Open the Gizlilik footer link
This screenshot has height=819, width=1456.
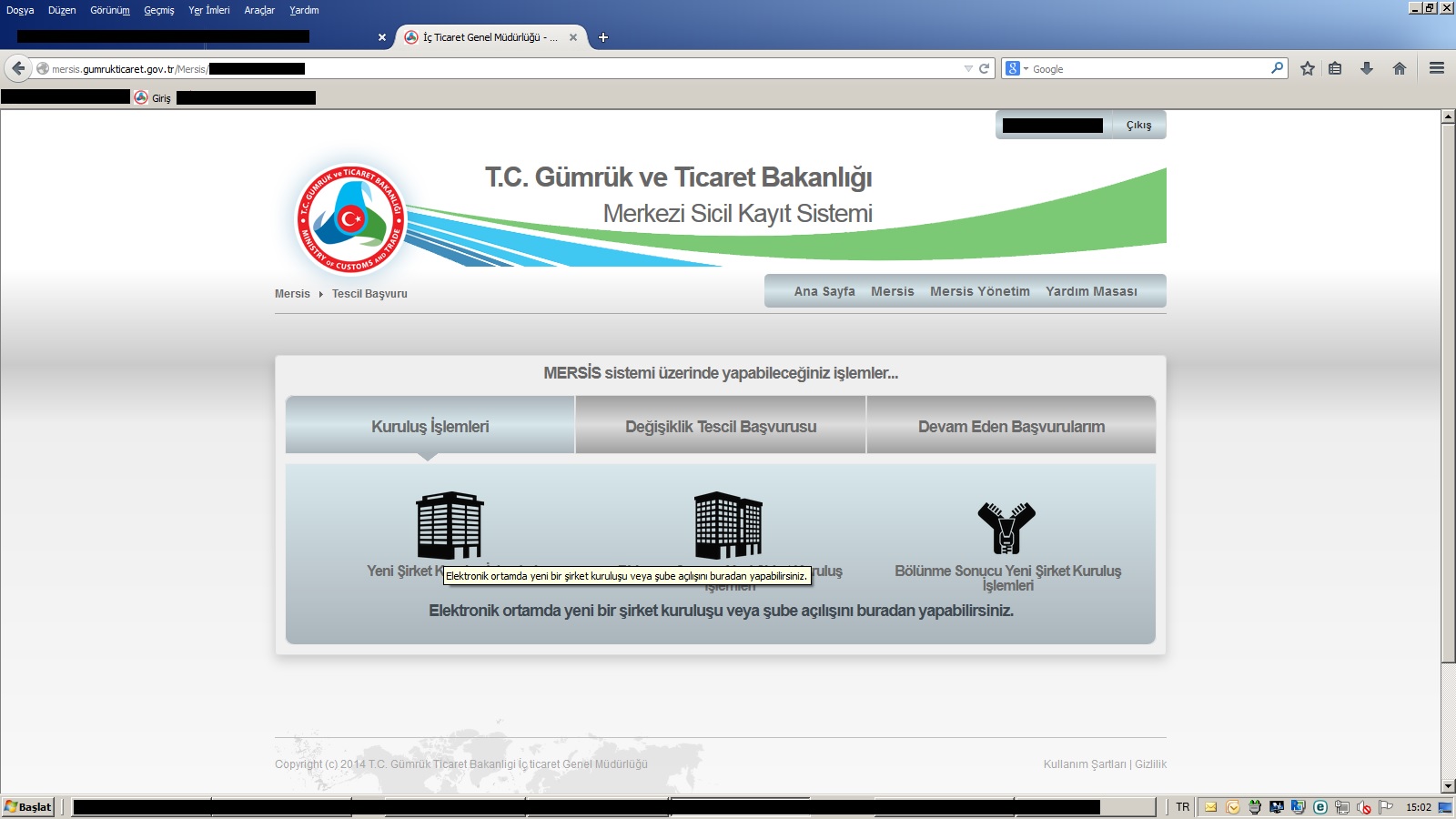coord(1150,764)
